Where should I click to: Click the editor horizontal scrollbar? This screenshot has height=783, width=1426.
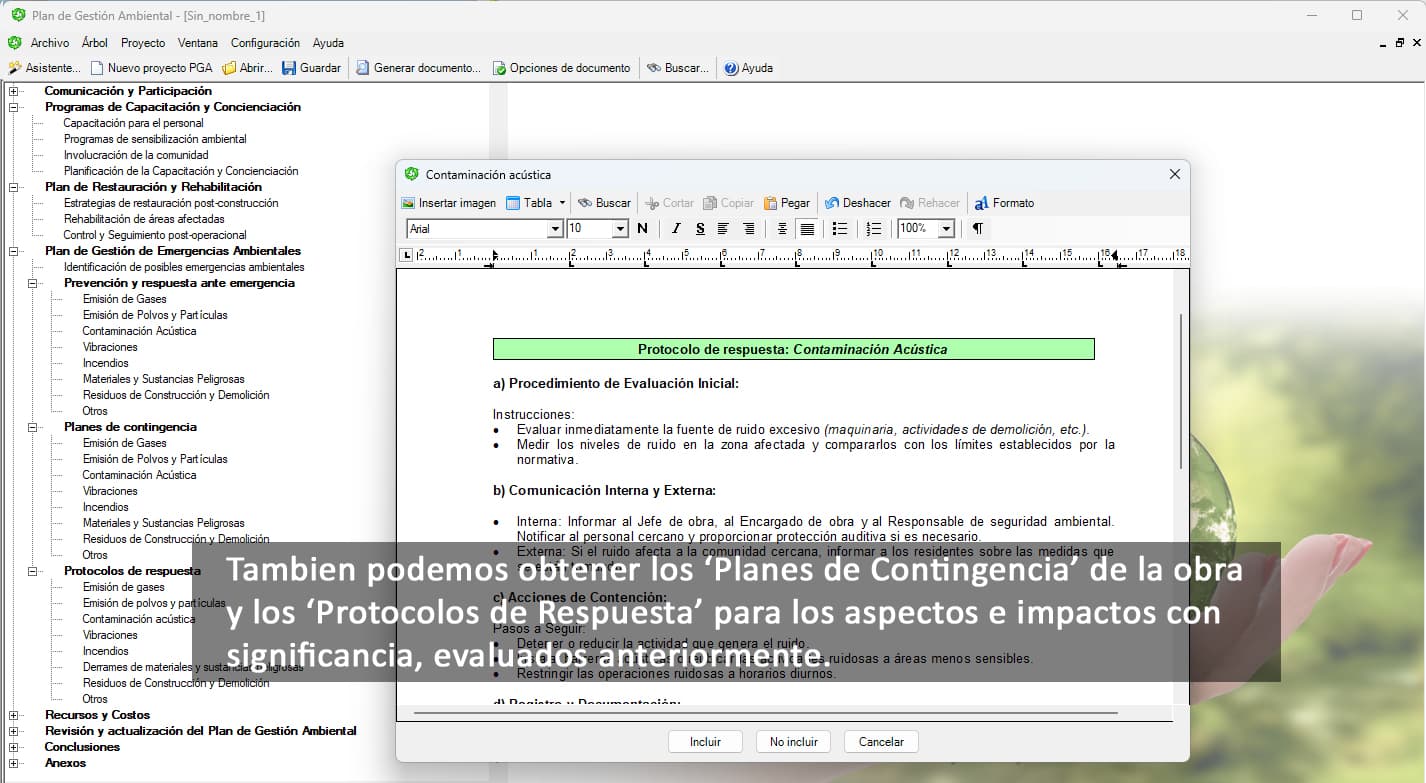click(765, 713)
